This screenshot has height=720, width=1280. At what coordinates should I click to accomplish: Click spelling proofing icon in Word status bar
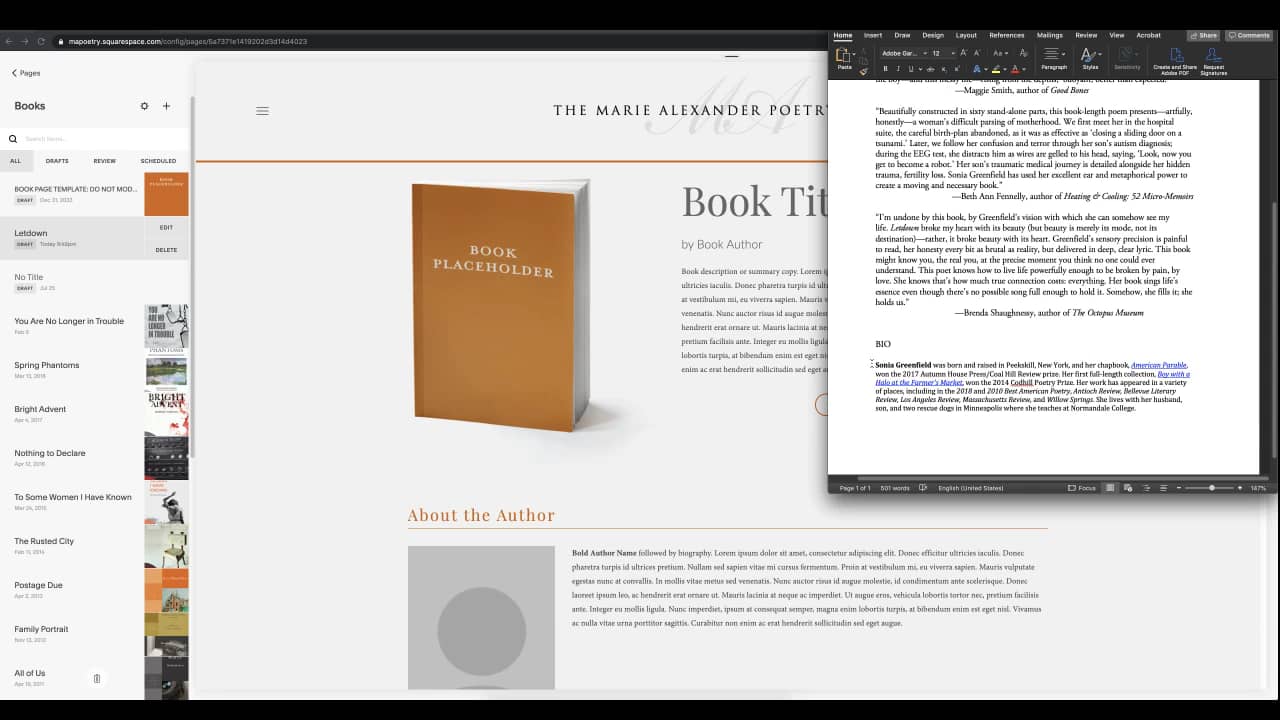(923, 488)
